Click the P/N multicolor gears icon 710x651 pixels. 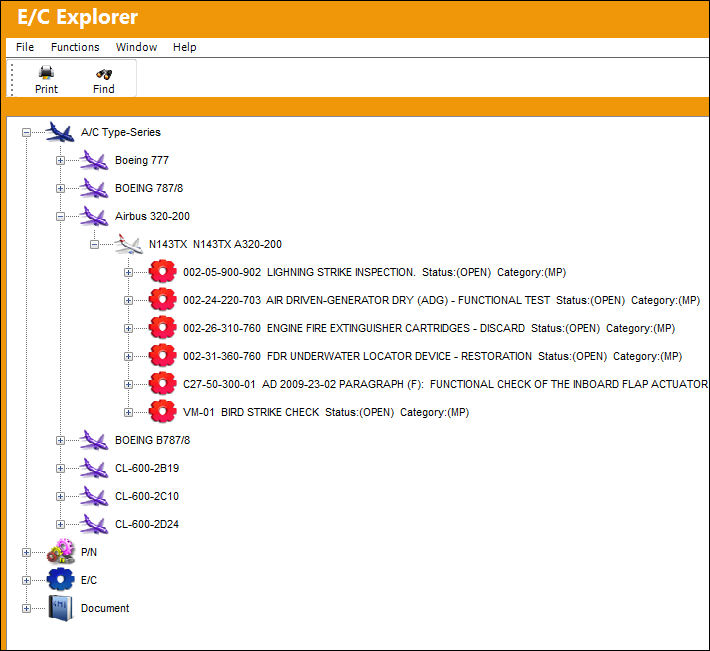[x=60, y=551]
